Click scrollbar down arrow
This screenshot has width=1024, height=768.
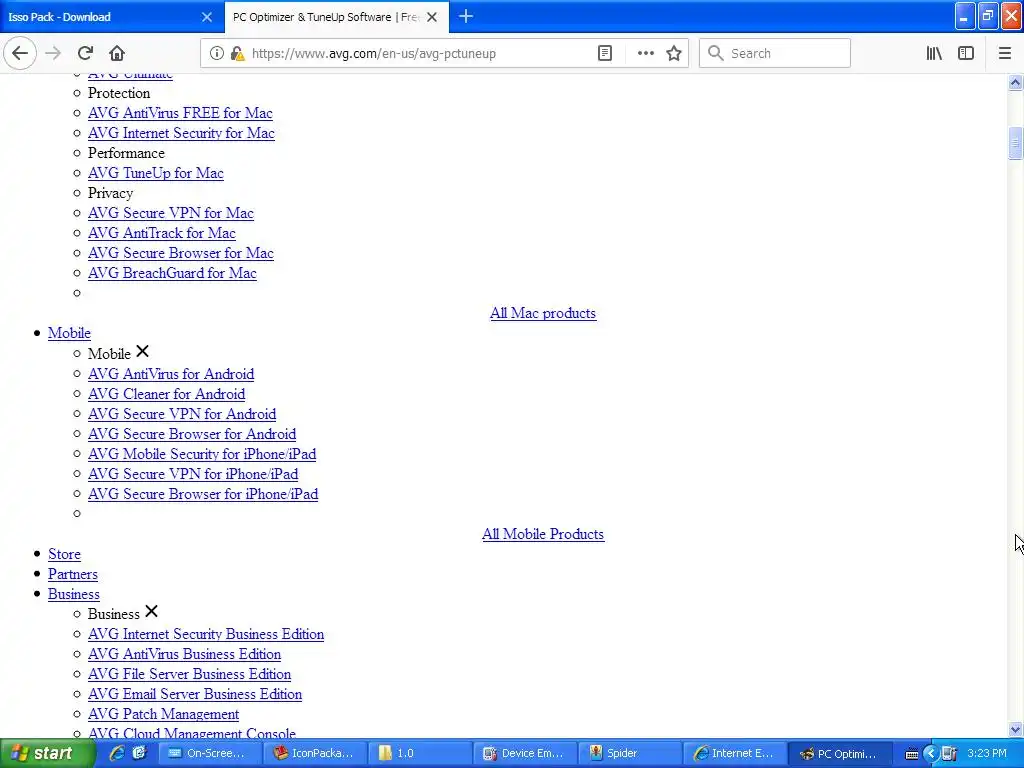[x=1015, y=729]
